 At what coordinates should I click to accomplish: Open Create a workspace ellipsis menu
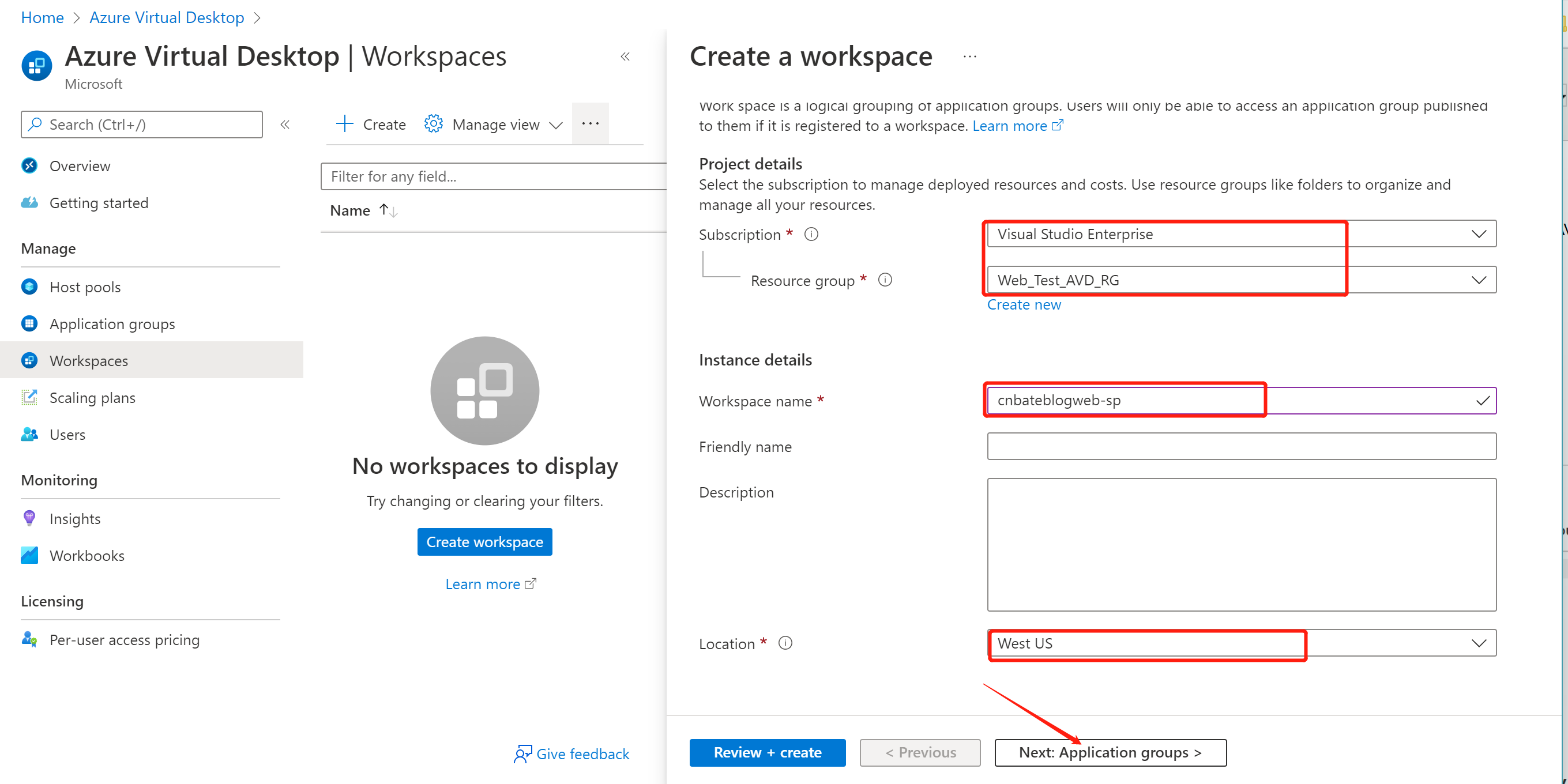coord(970,56)
